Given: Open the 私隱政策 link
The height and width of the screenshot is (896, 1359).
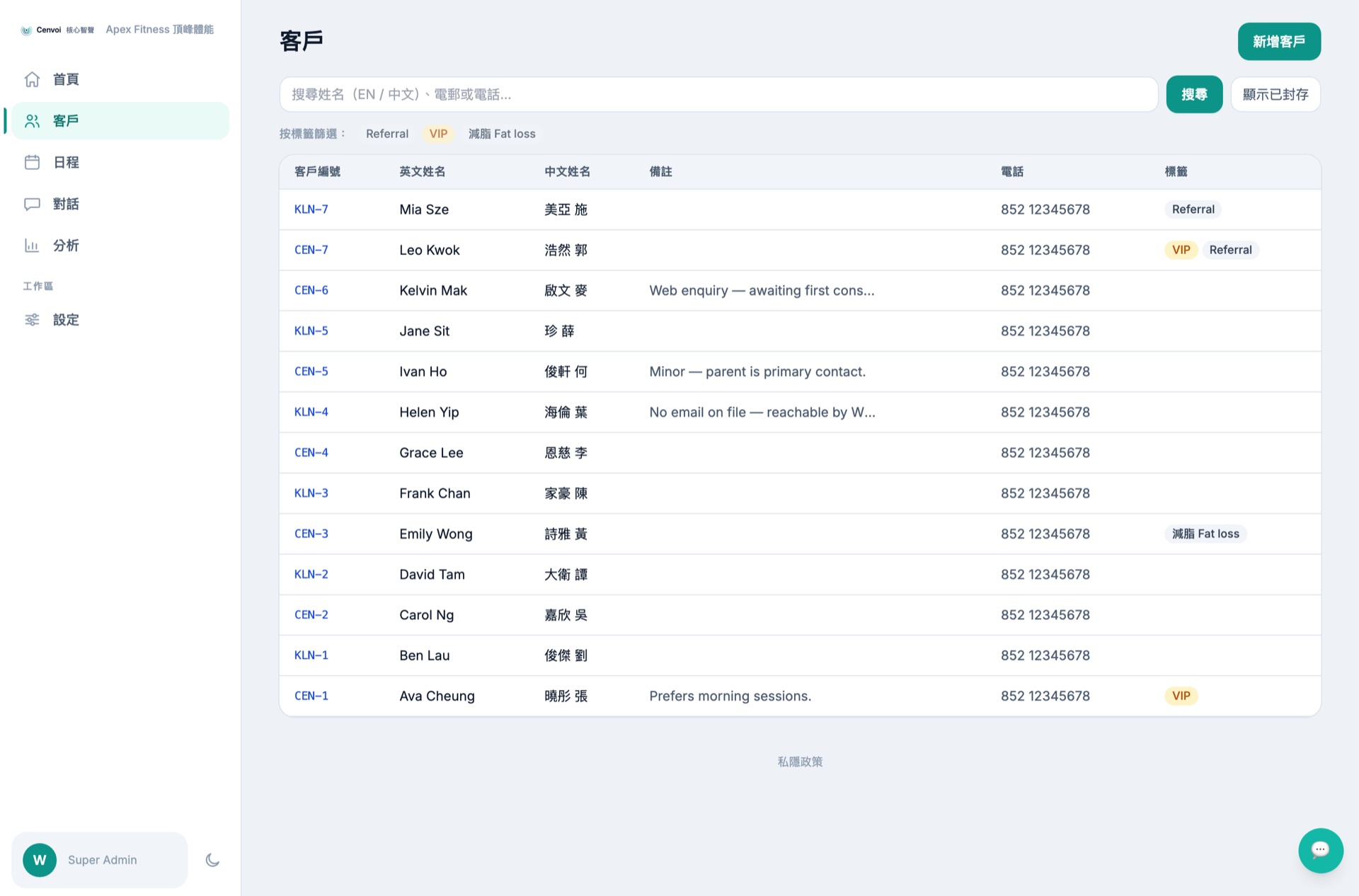Looking at the screenshot, I should pos(800,762).
